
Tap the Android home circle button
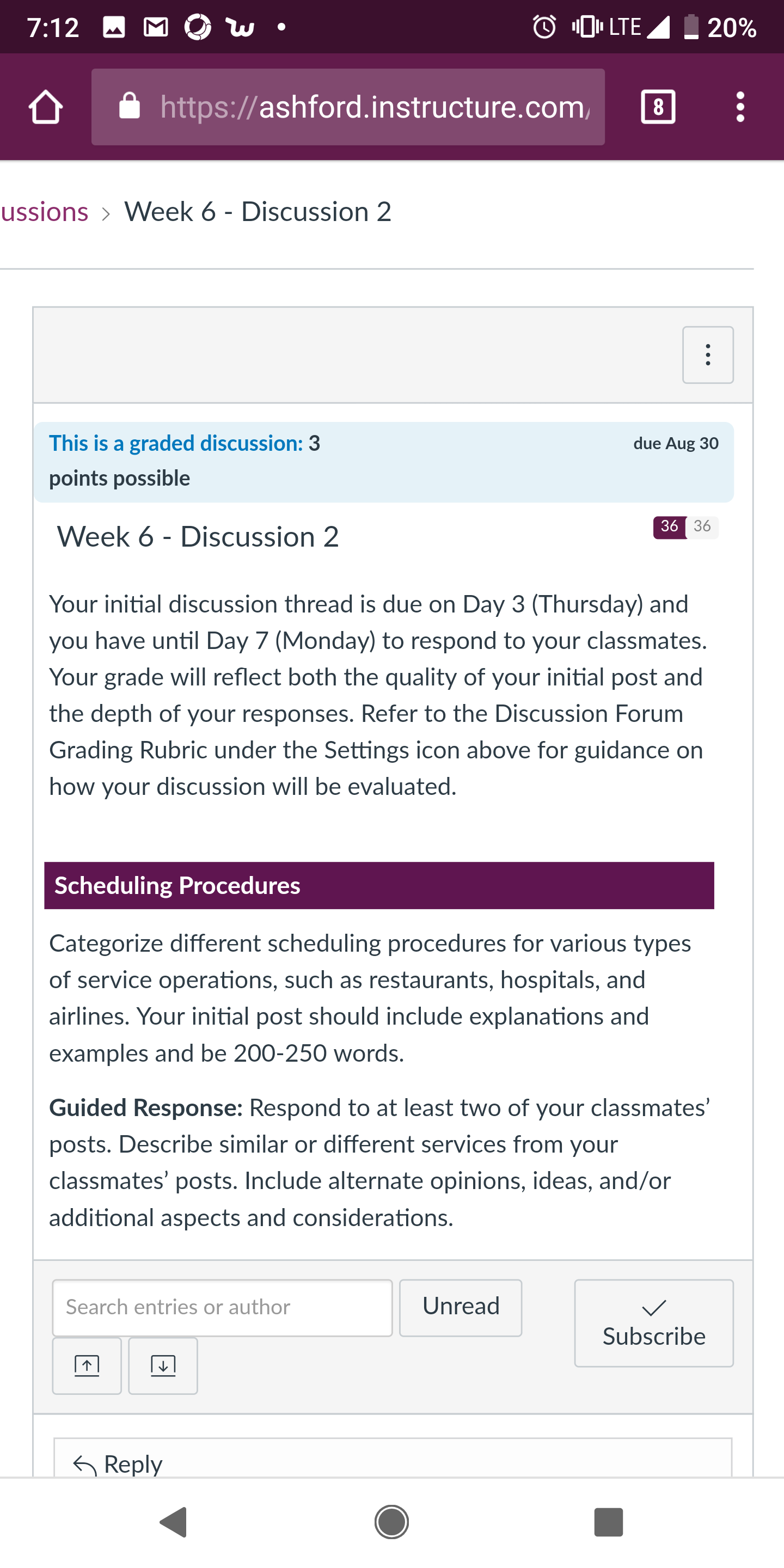[391, 1522]
